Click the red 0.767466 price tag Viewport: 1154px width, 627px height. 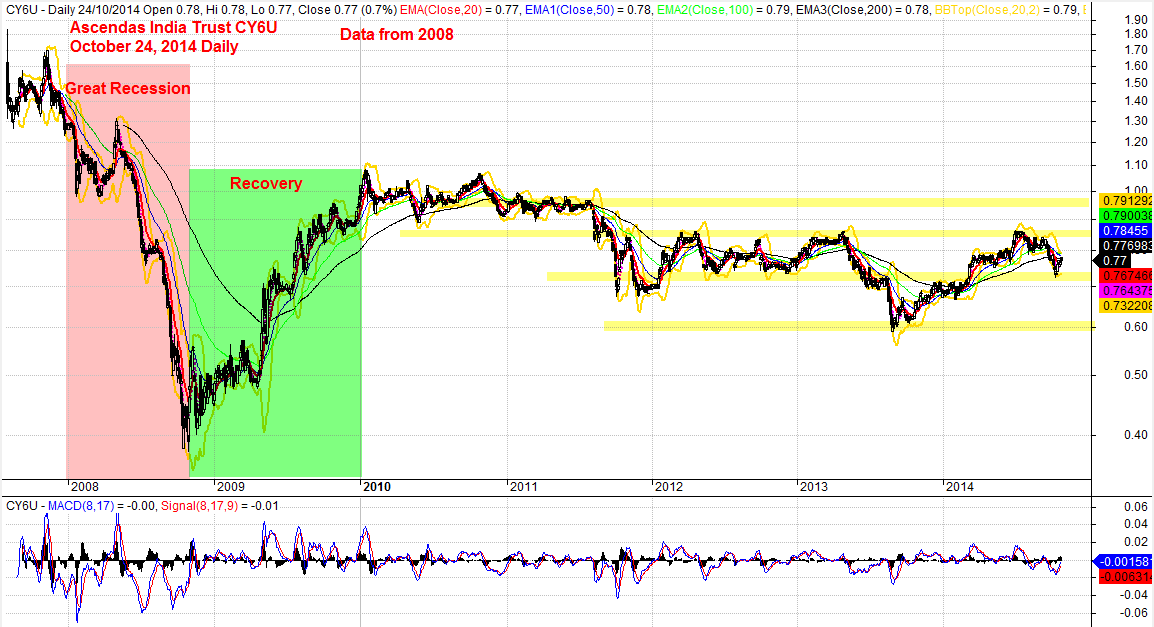click(1126, 275)
